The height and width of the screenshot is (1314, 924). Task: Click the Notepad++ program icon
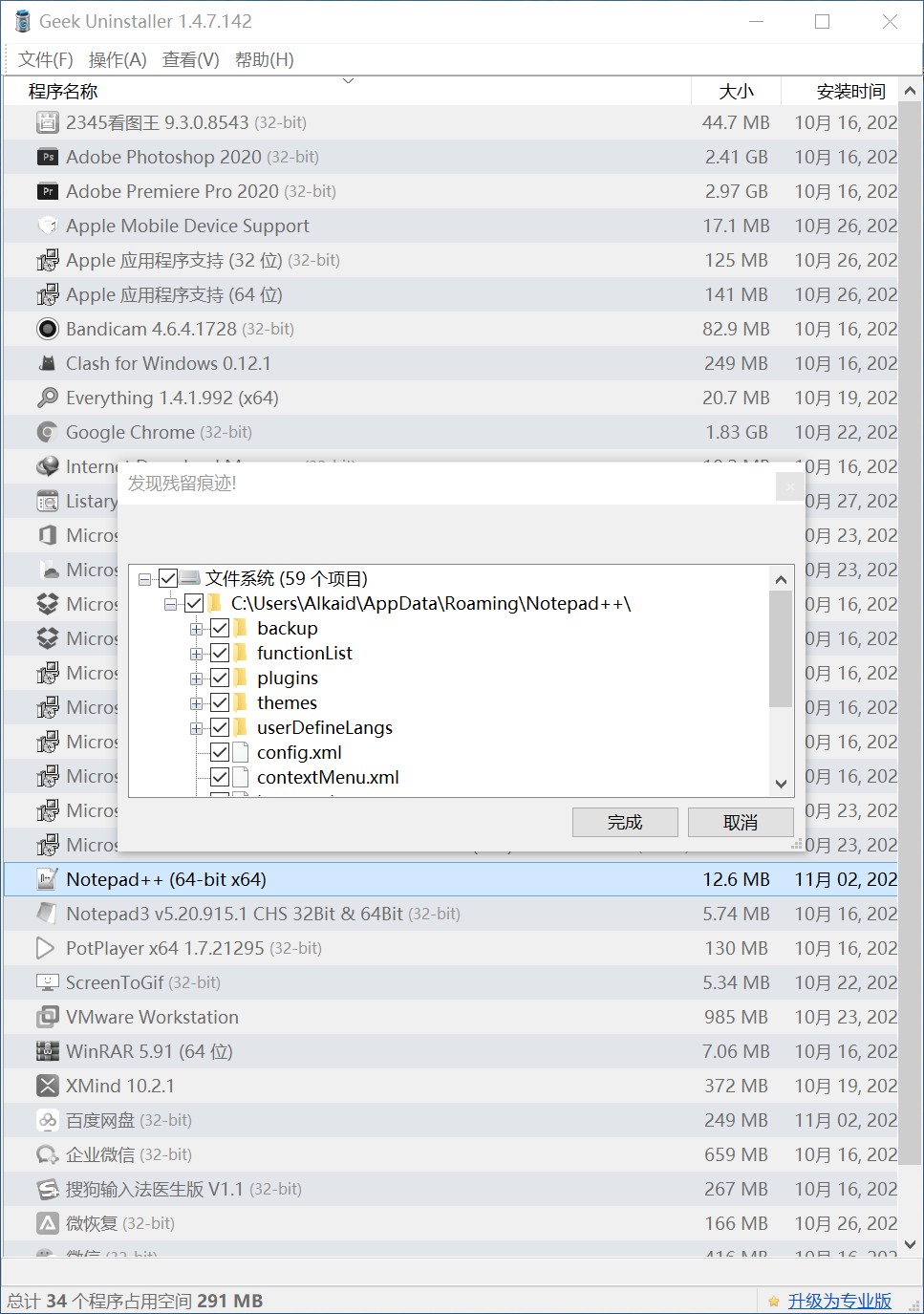[x=48, y=879]
